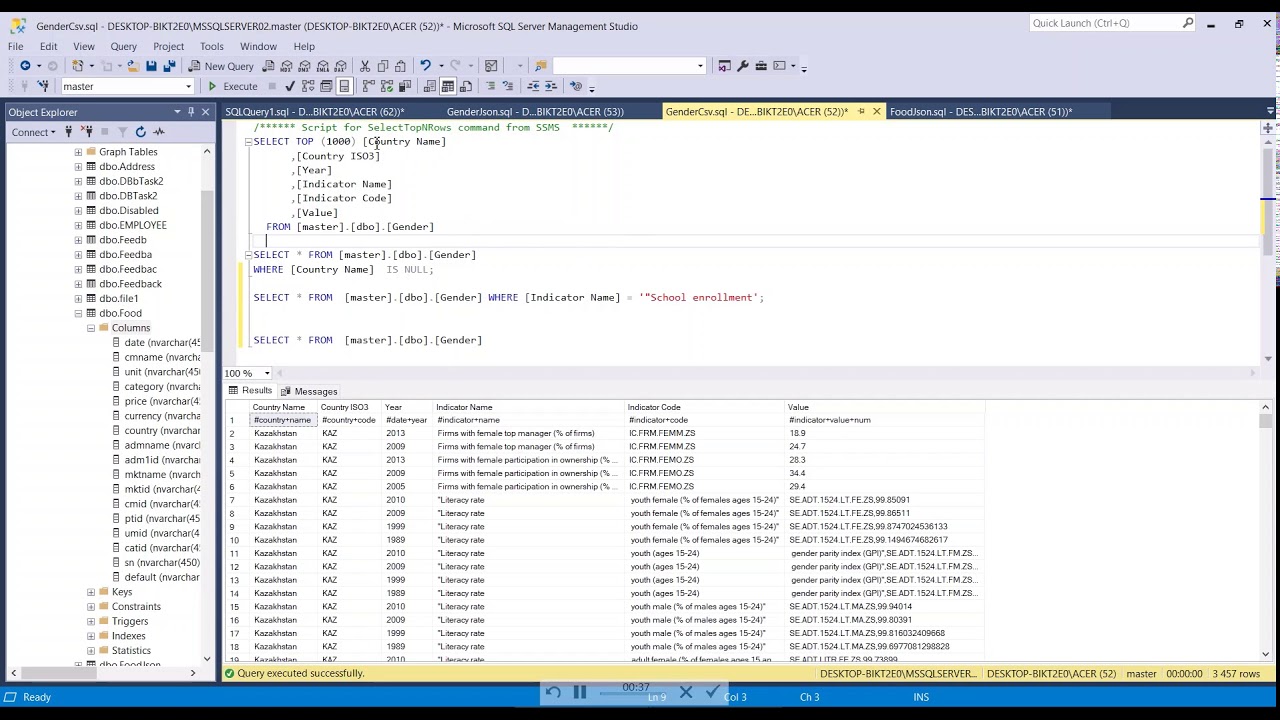Click the results grid vertical scrollbar

click(1266, 533)
